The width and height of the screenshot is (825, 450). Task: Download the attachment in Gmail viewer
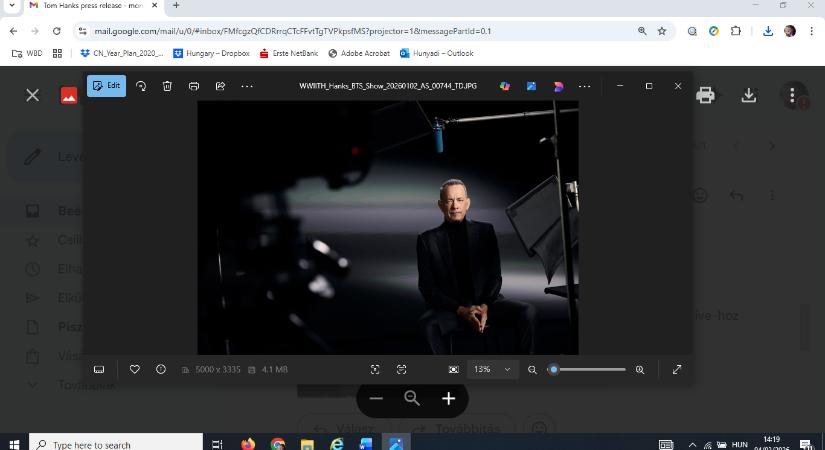pyautogui.click(x=748, y=95)
